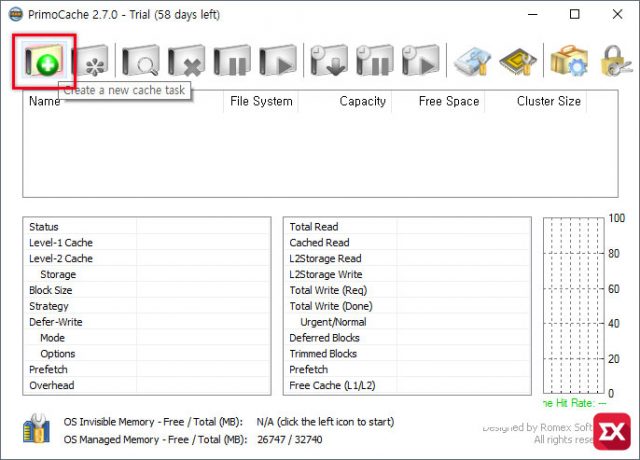Click the File System column header
The height and width of the screenshot is (460, 640).
pos(261,102)
